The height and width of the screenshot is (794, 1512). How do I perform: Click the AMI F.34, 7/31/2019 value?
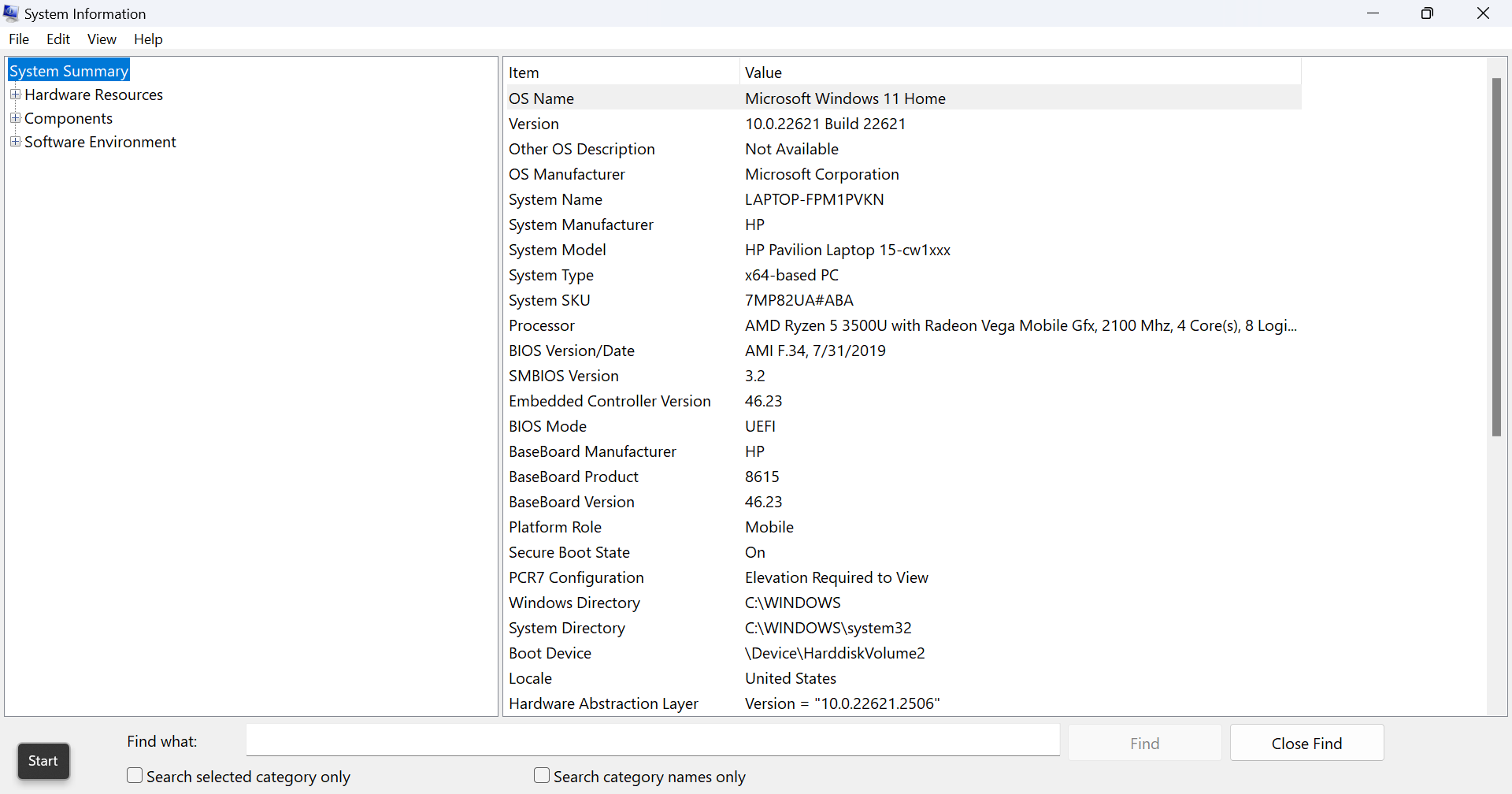pyautogui.click(x=815, y=351)
